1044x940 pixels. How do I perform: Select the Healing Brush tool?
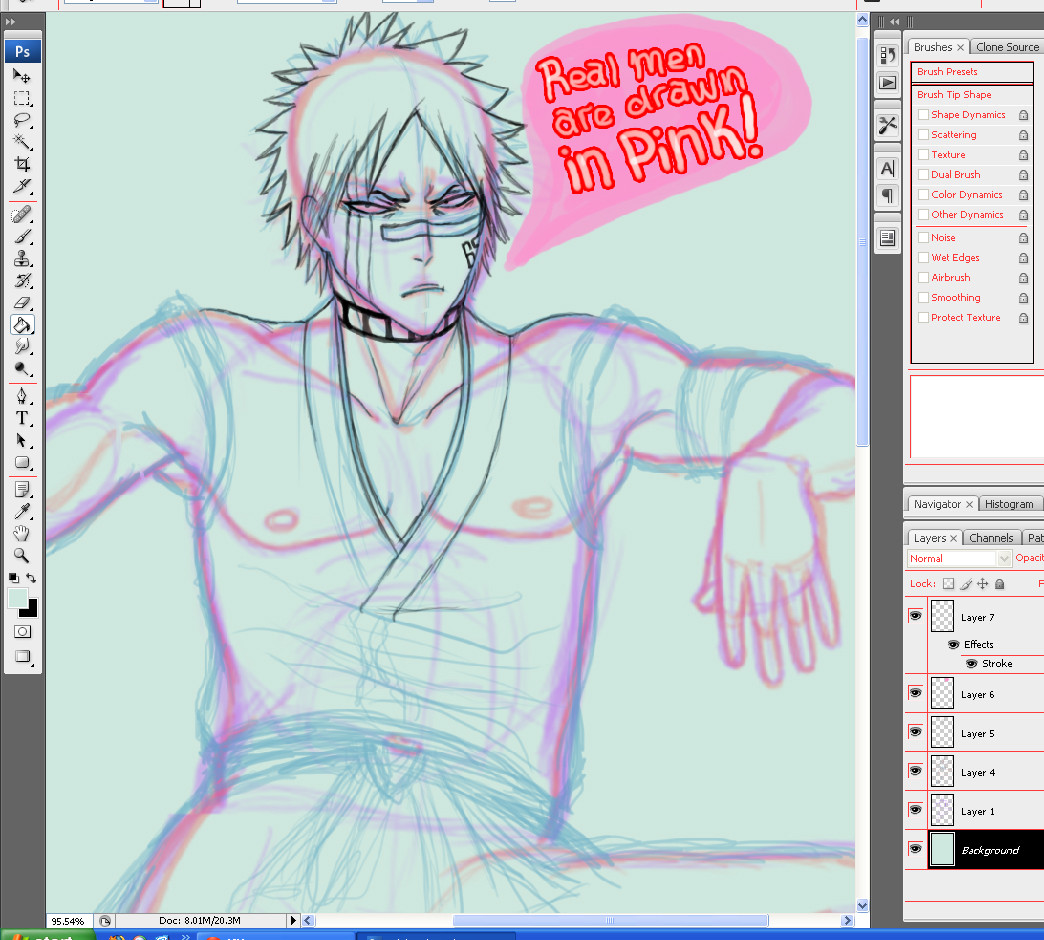(x=22, y=215)
